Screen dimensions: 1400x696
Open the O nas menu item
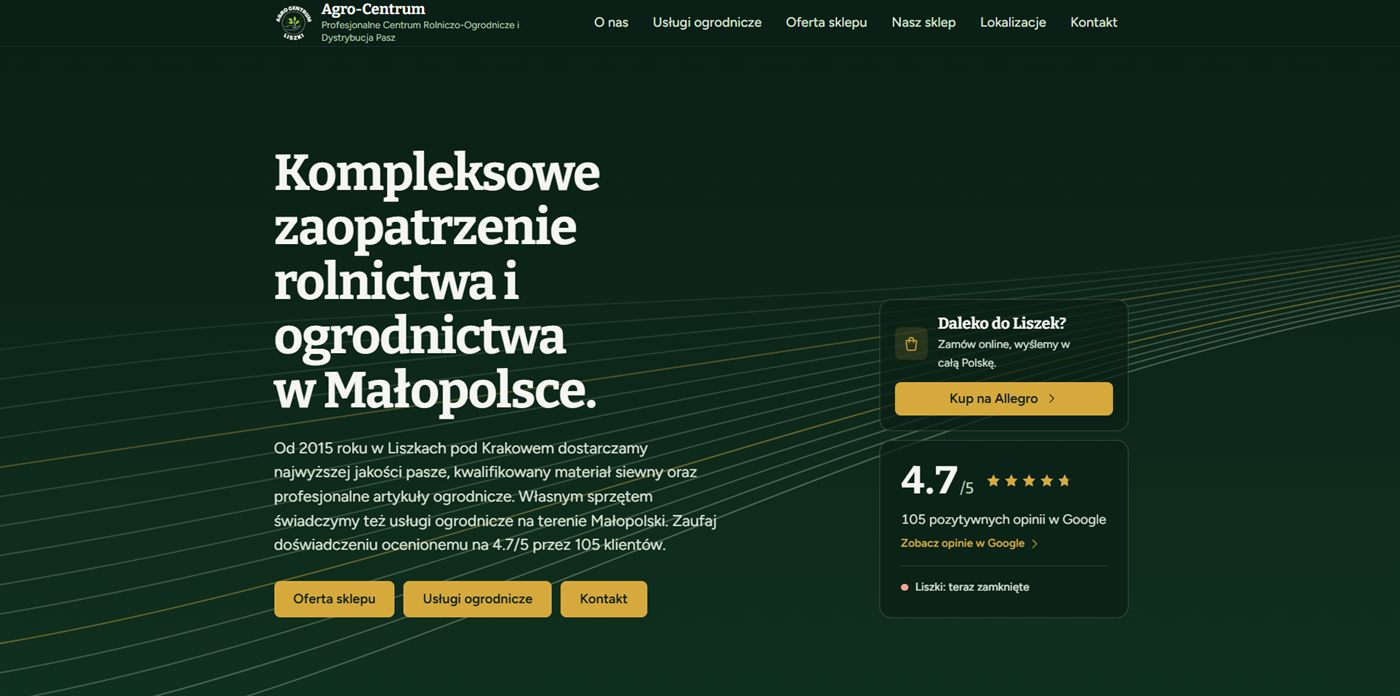tap(611, 22)
